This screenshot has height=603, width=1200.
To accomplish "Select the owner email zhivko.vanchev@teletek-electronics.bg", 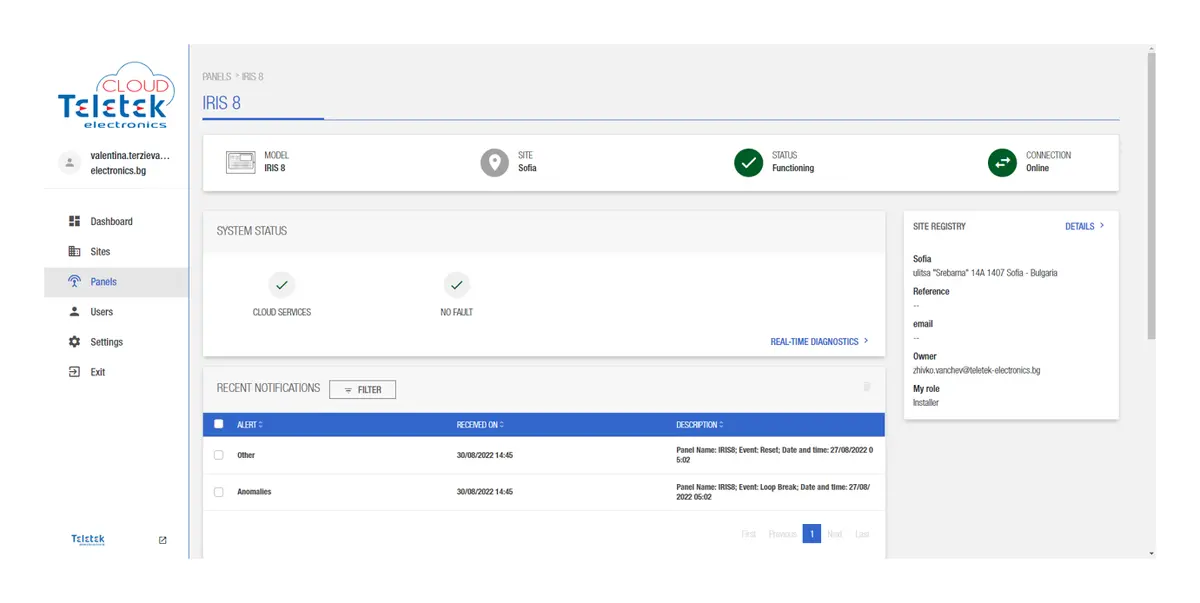I will (x=977, y=370).
